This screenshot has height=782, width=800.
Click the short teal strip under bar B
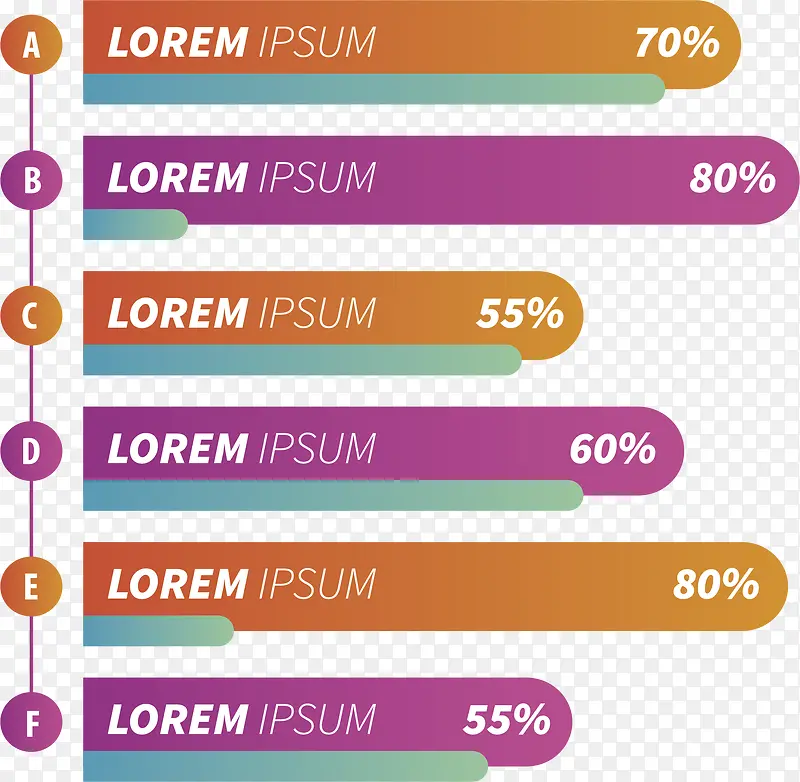pyautogui.click(x=135, y=224)
